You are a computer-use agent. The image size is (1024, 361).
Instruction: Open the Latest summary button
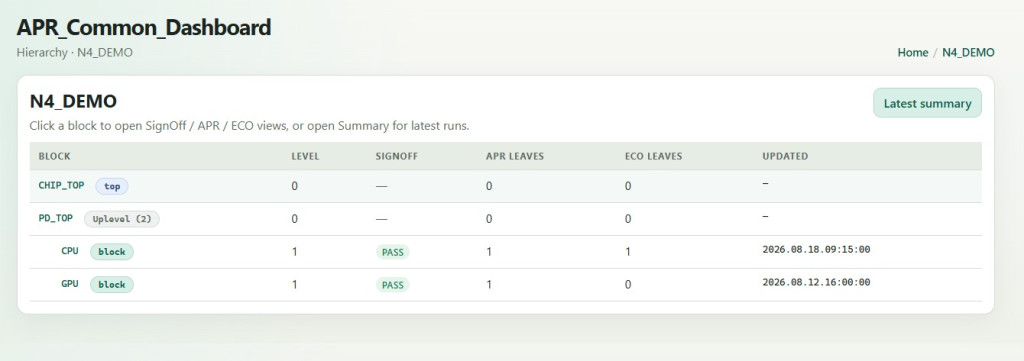[927, 103]
